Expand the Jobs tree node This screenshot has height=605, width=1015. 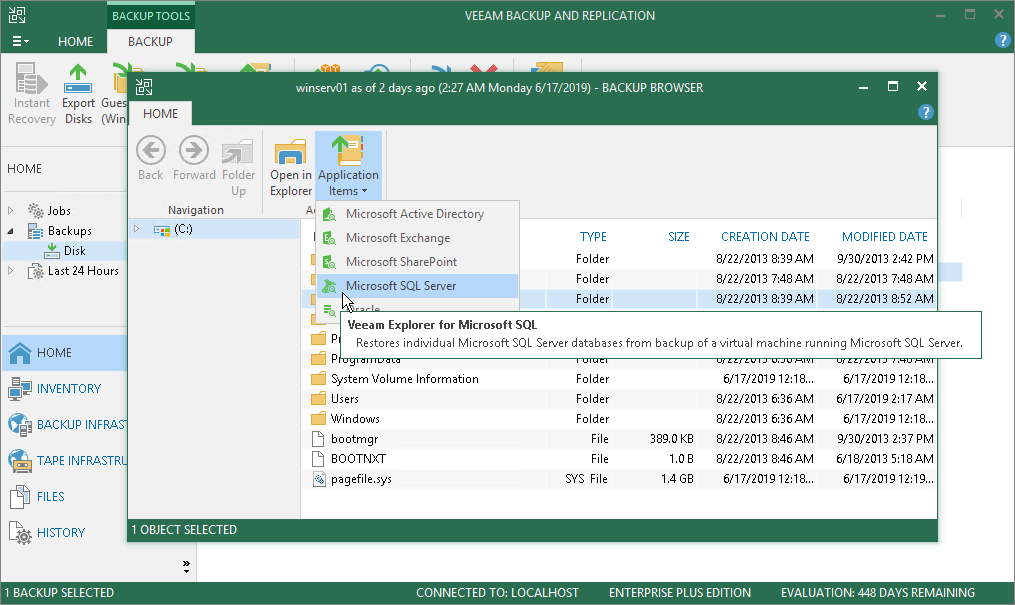[12, 211]
